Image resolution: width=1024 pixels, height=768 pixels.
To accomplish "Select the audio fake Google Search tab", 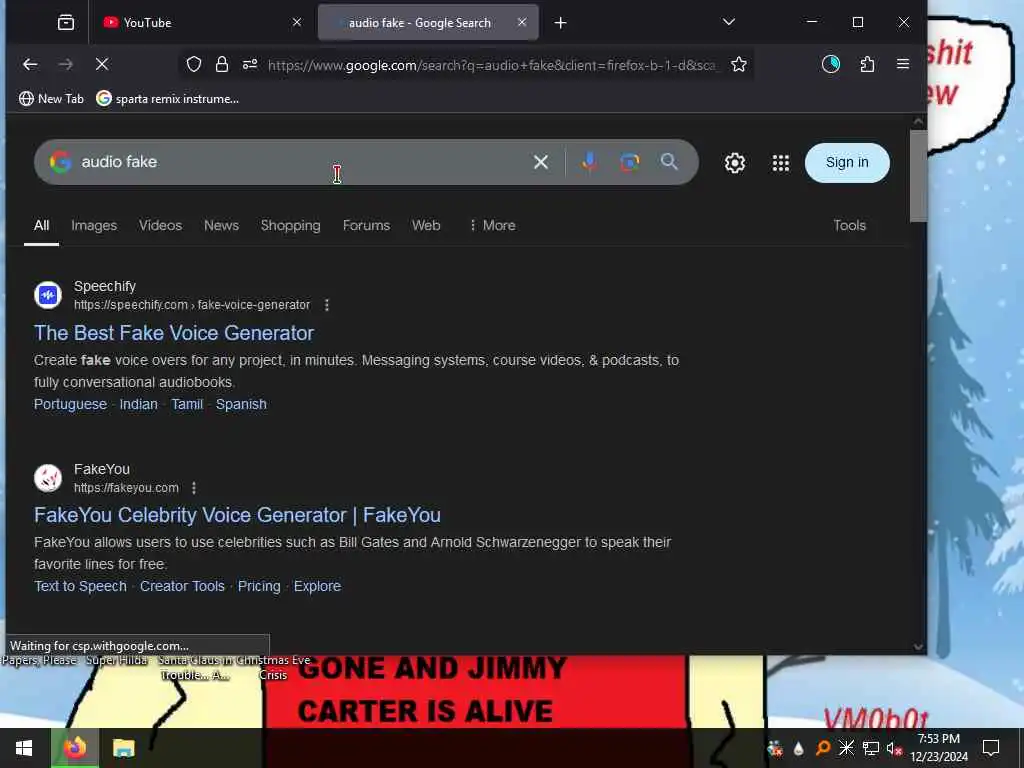I will 428,23.
